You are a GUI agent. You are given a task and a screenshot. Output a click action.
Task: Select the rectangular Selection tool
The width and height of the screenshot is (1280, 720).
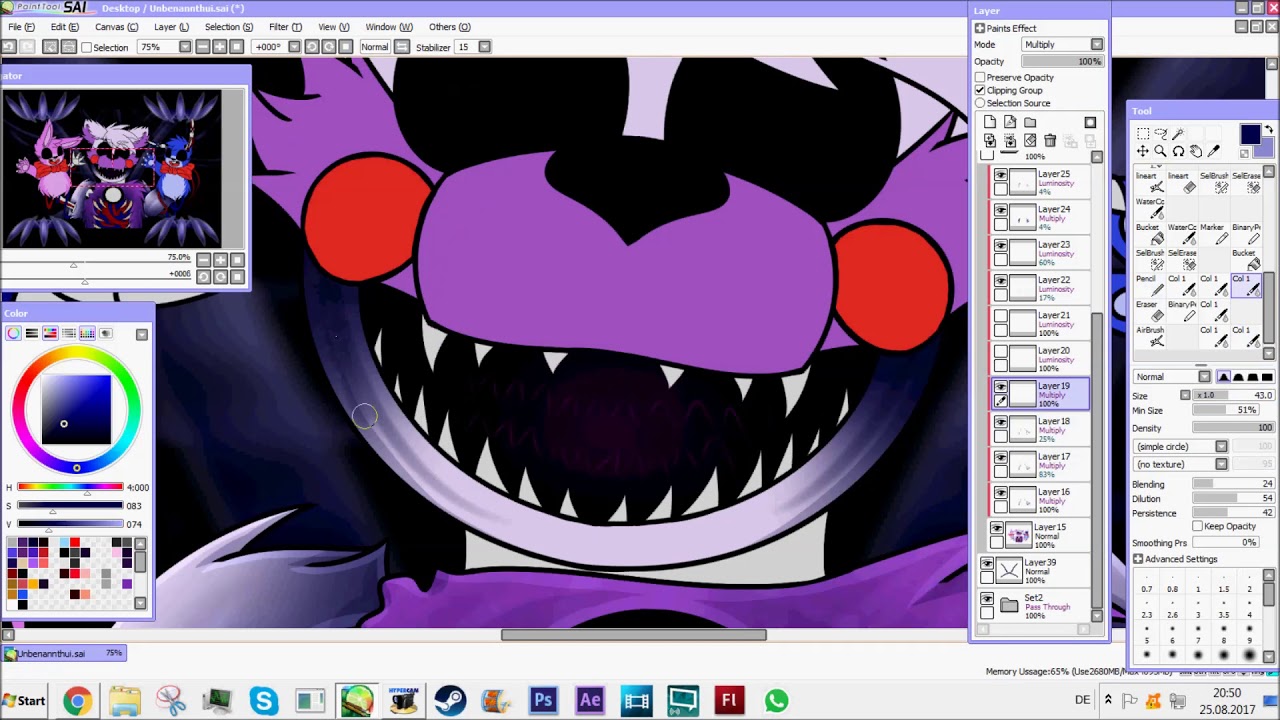(1142, 133)
